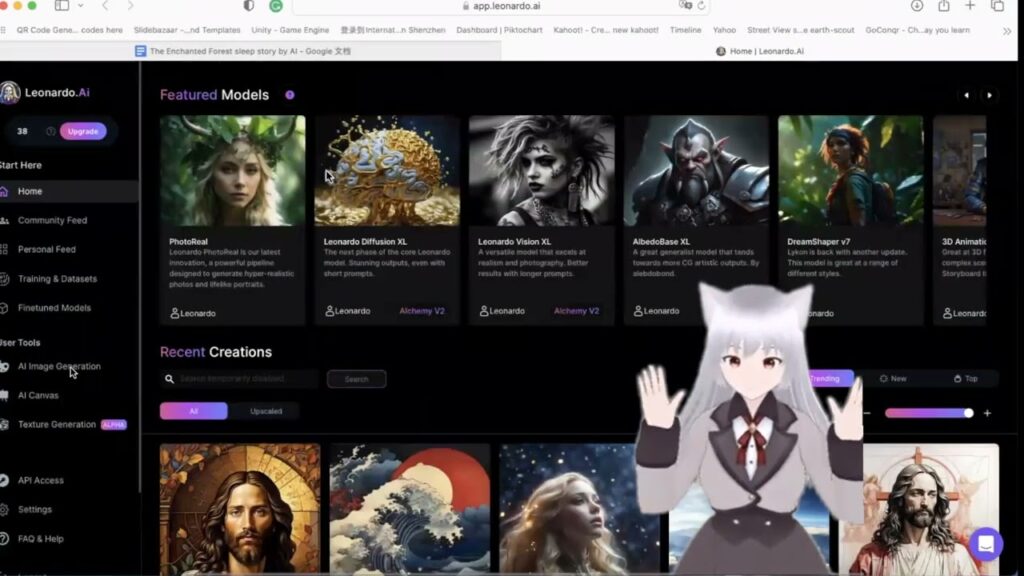The height and width of the screenshot is (576, 1024).
Task: Open Unity - Game Engine bookmark
Action: pos(290,30)
